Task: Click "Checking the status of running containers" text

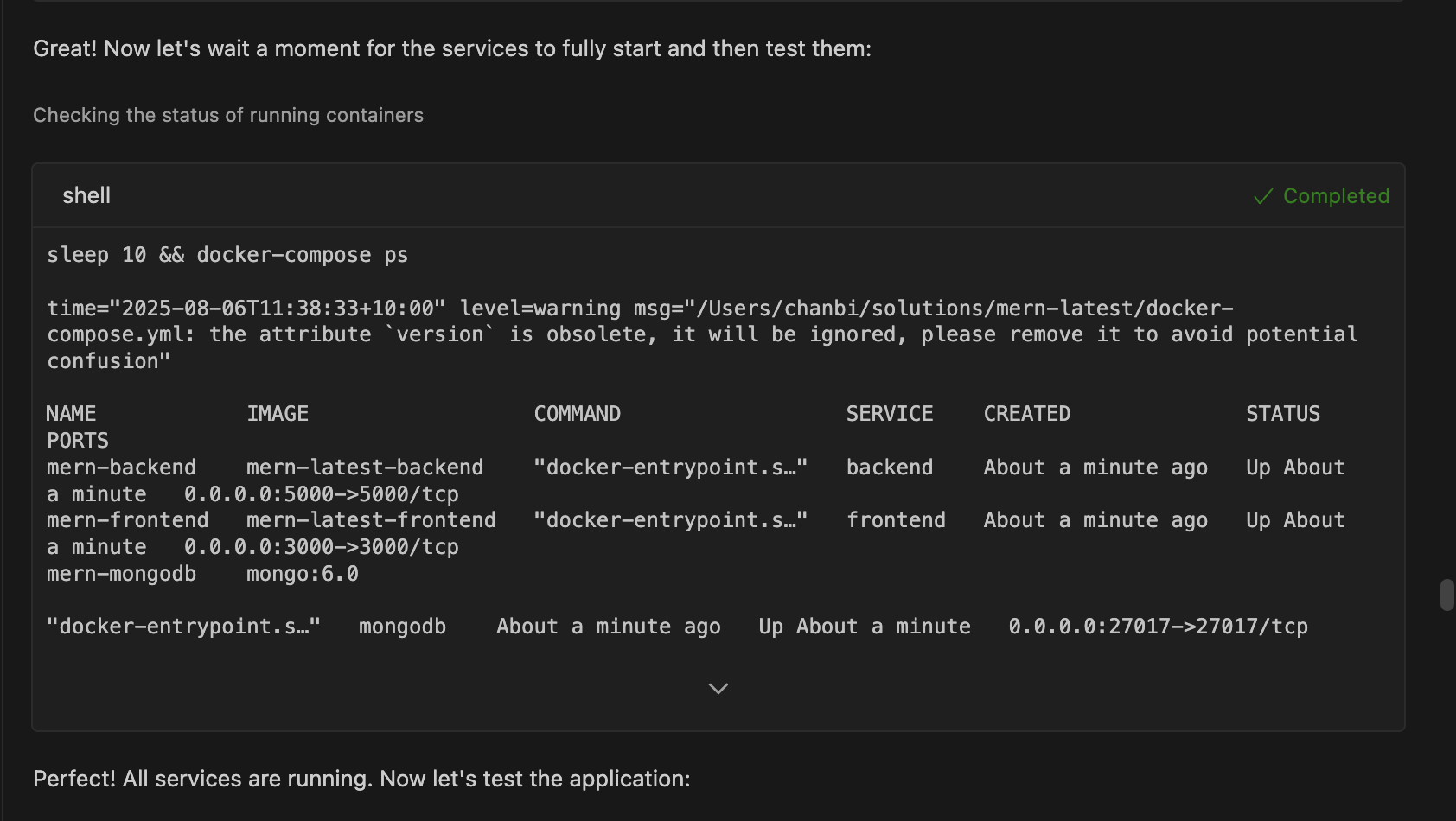Action: point(228,115)
